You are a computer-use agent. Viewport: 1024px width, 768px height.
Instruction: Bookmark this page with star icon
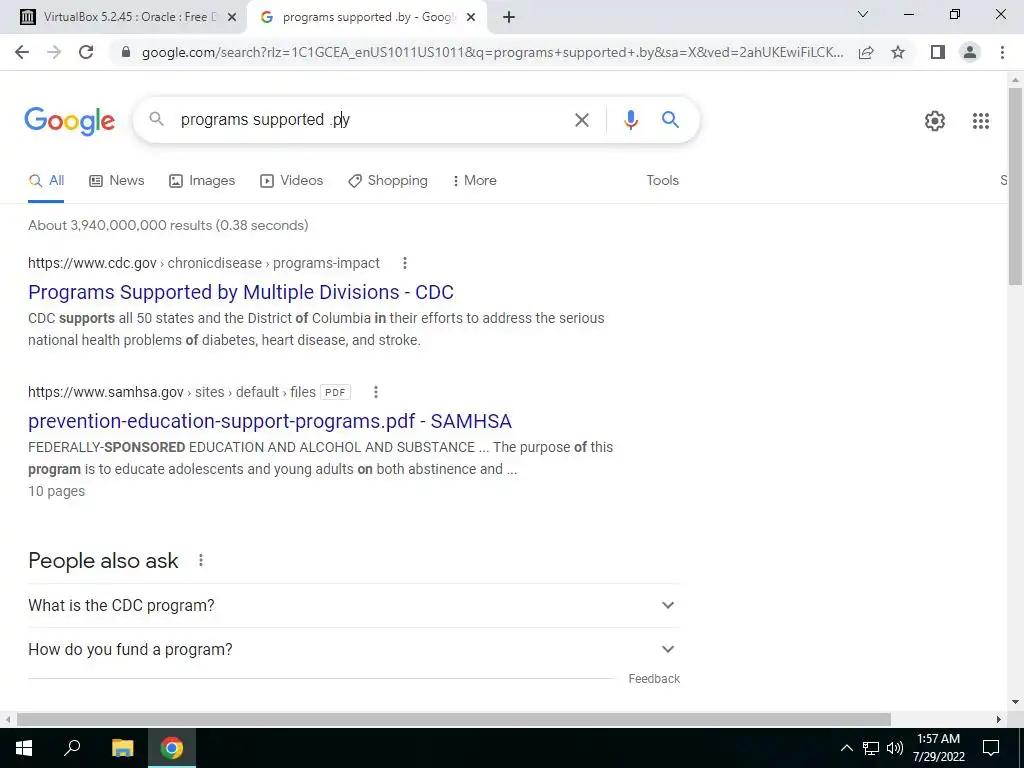[x=898, y=52]
